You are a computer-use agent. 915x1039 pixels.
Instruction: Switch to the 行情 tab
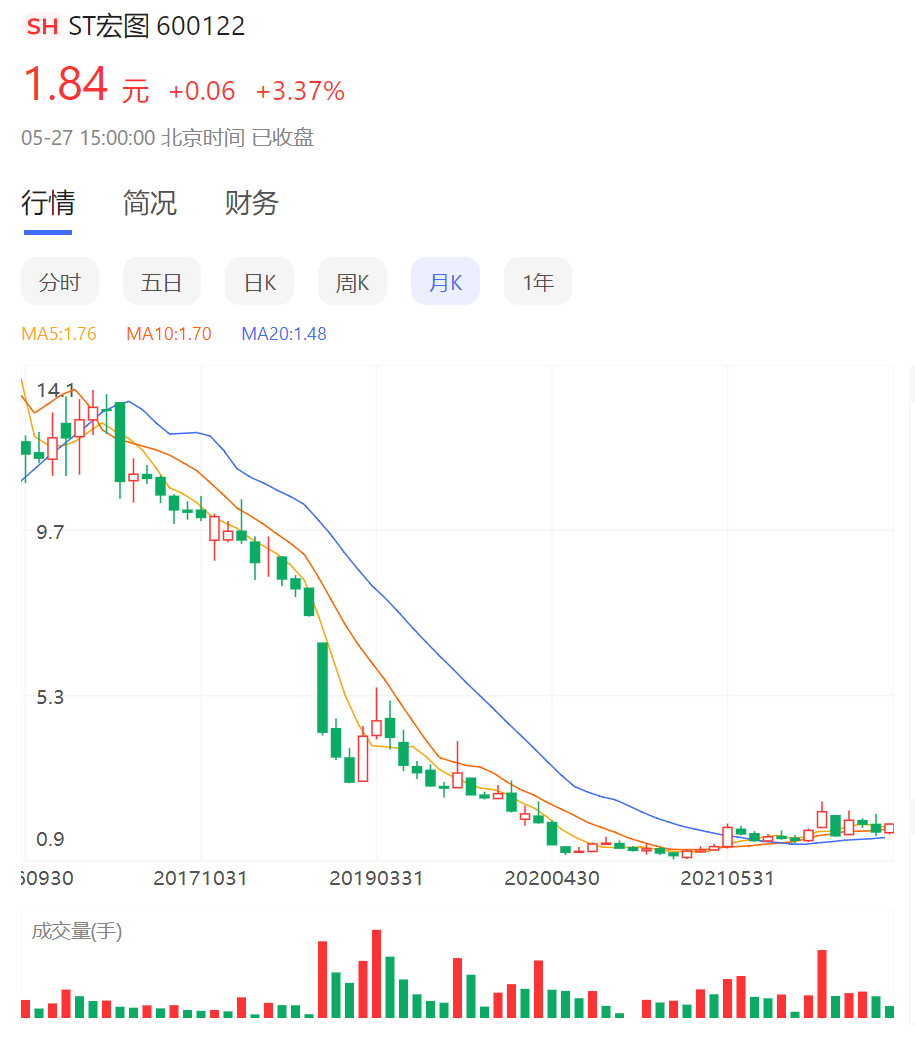tap(48, 203)
